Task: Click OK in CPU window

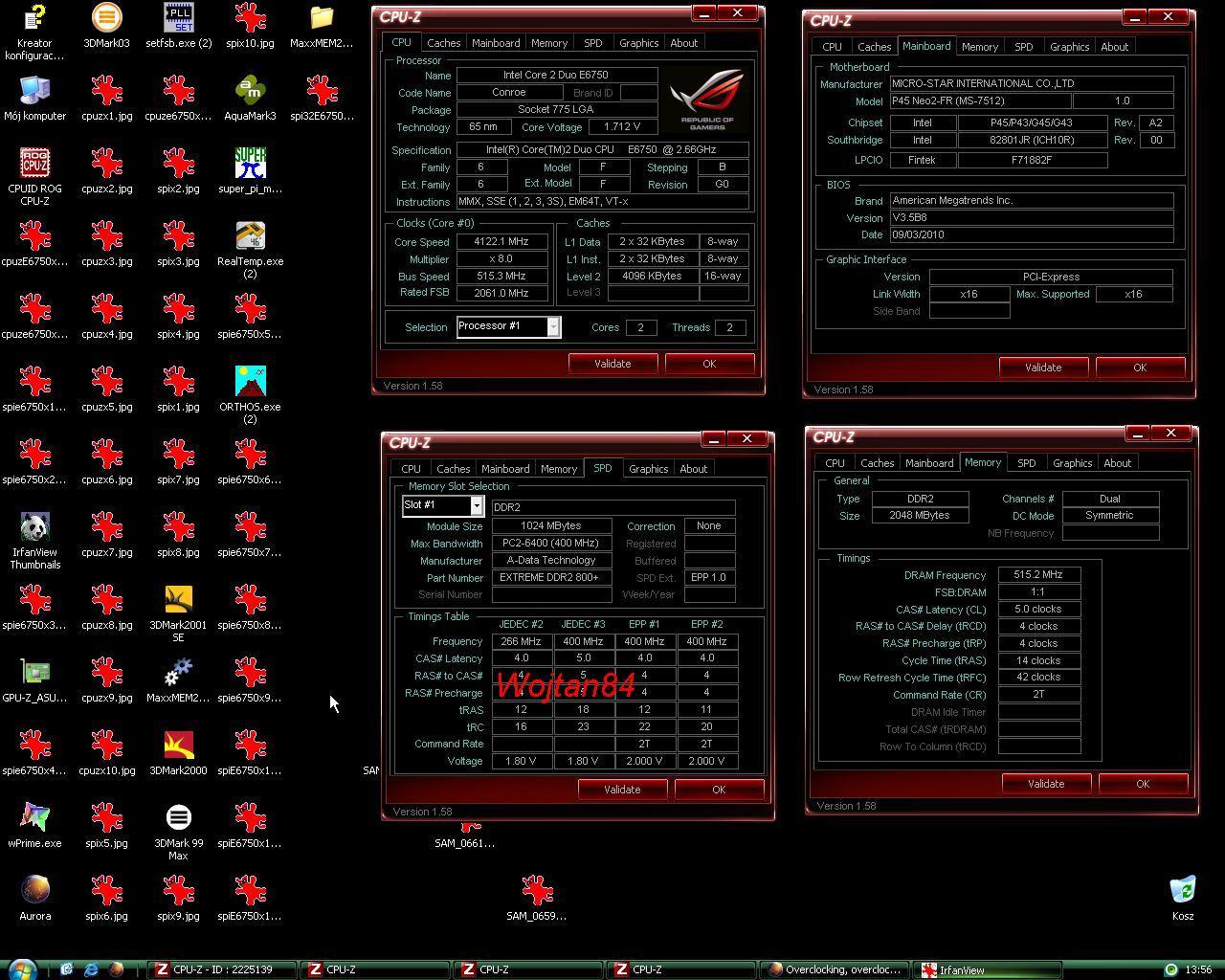Action: [x=709, y=364]
